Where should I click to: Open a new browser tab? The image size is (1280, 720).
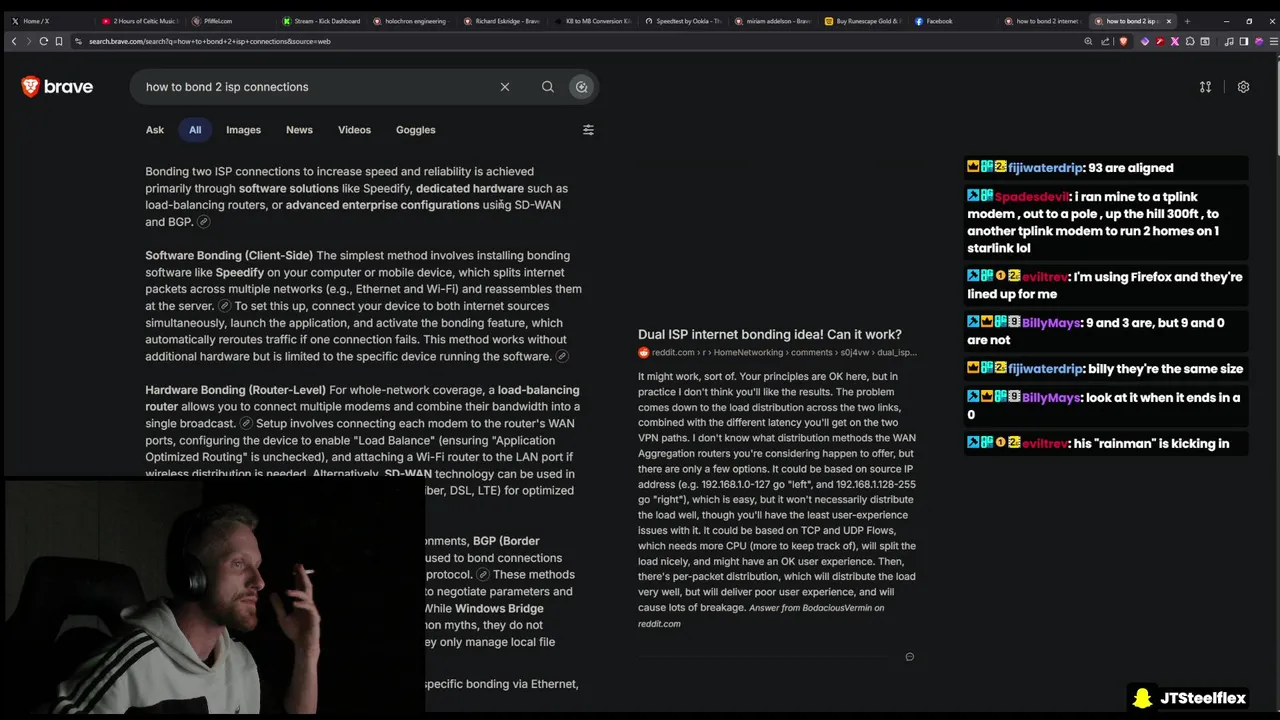[x=1187, y=21]
